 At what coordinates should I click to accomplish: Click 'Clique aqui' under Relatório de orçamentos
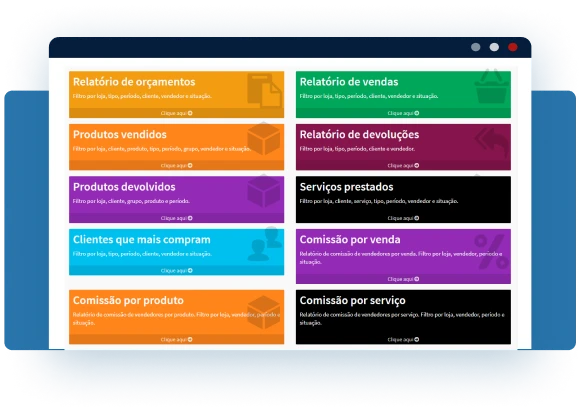tap(177, 113)
